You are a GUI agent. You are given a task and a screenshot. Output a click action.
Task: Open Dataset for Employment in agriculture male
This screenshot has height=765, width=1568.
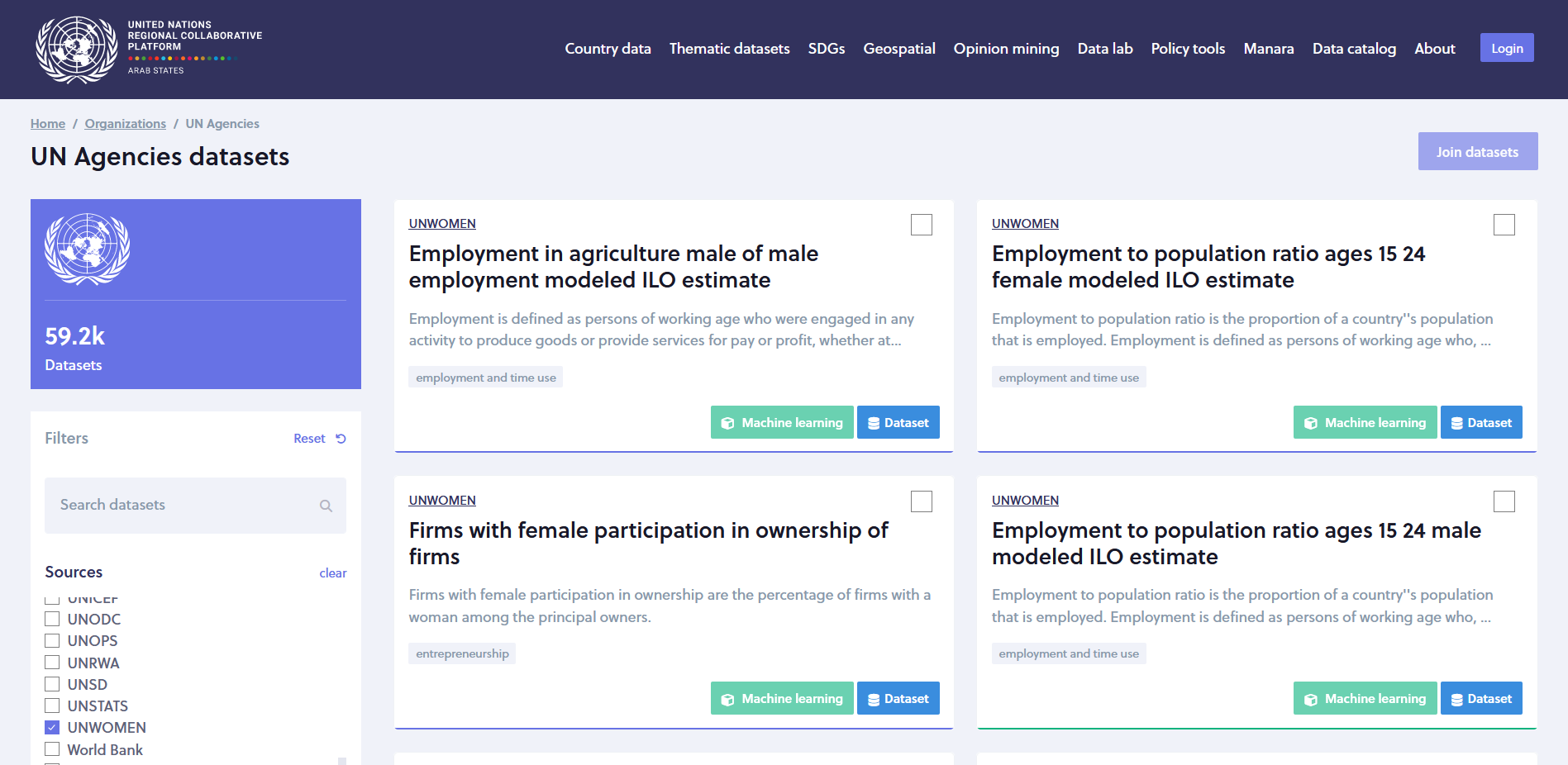(x=898, y=423)
